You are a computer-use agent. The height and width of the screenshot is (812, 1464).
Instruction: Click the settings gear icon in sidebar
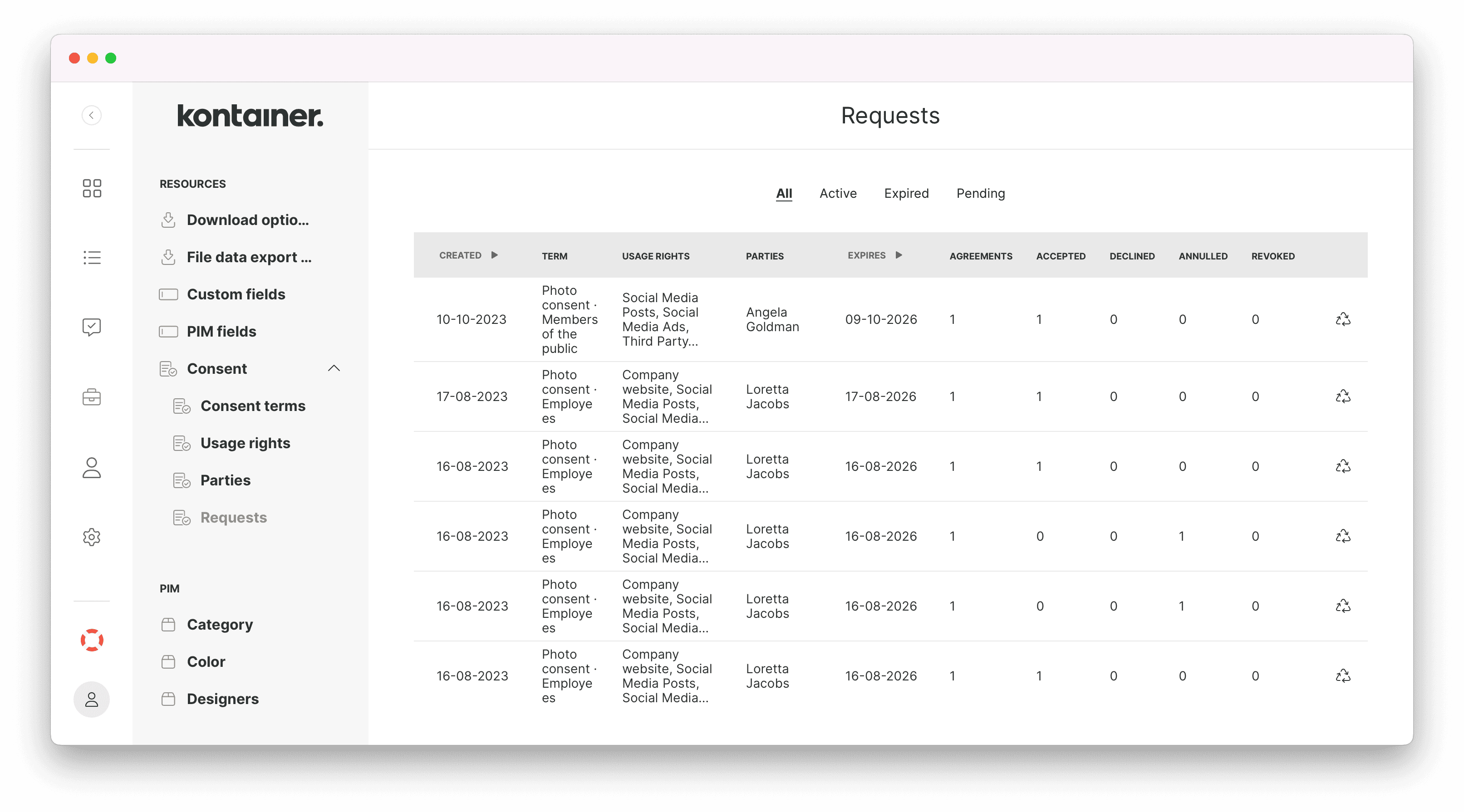[92, 537]
